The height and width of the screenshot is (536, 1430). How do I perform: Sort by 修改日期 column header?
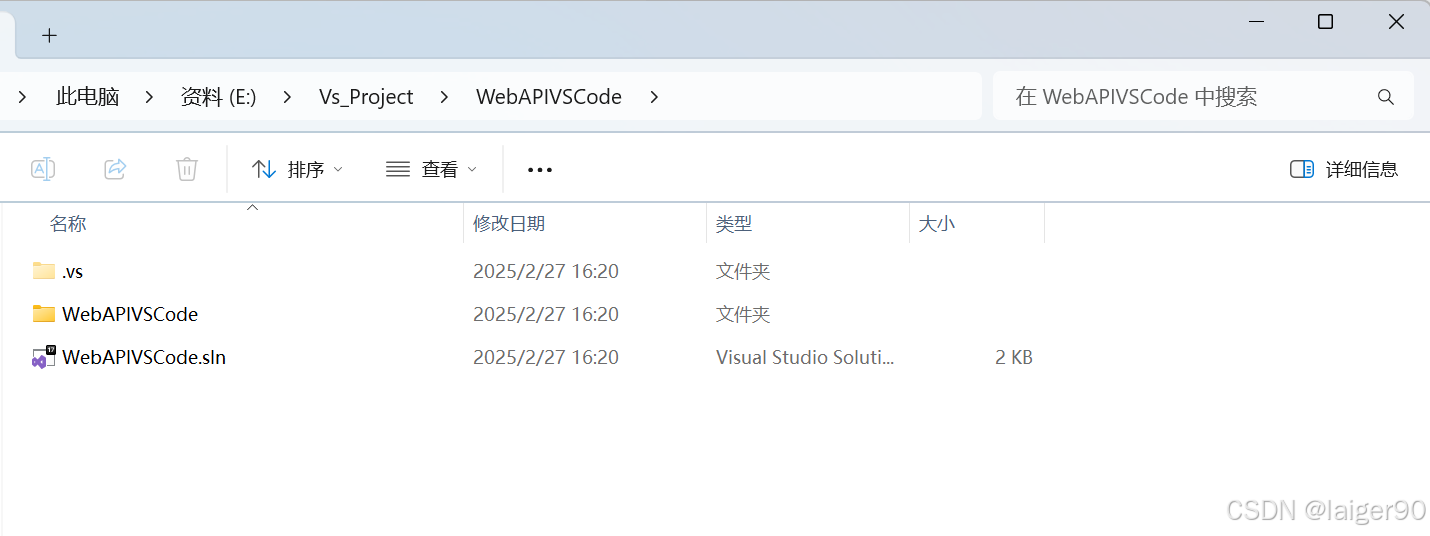pos(509,224)
